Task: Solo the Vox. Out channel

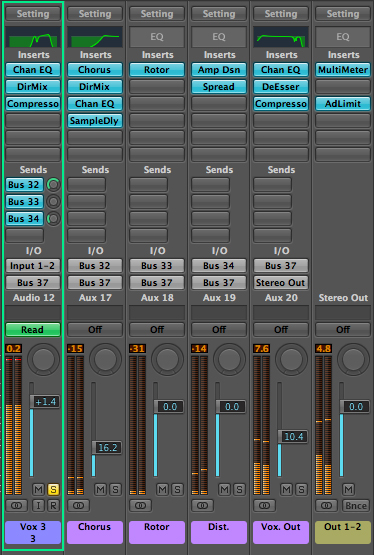Action: pos(301,490)
